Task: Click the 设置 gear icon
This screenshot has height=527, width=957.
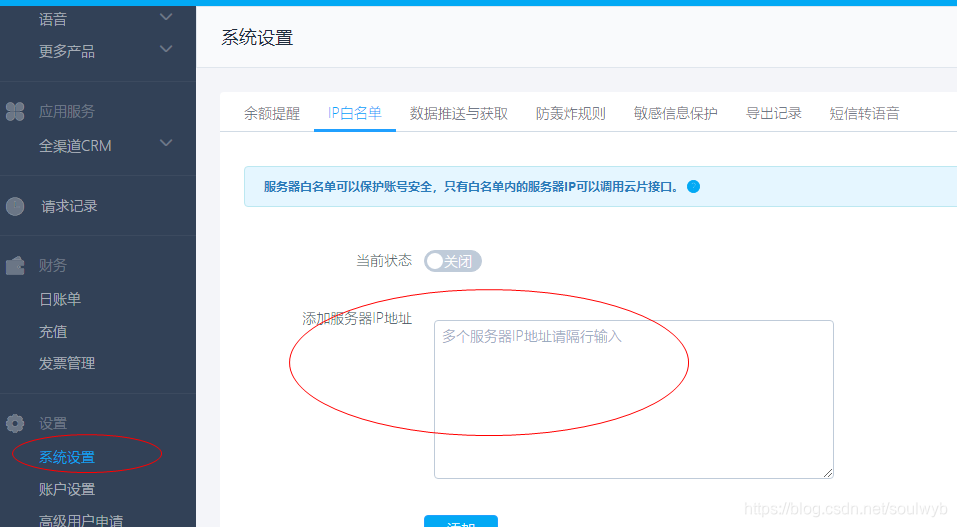Action: (x=15, y=423)
